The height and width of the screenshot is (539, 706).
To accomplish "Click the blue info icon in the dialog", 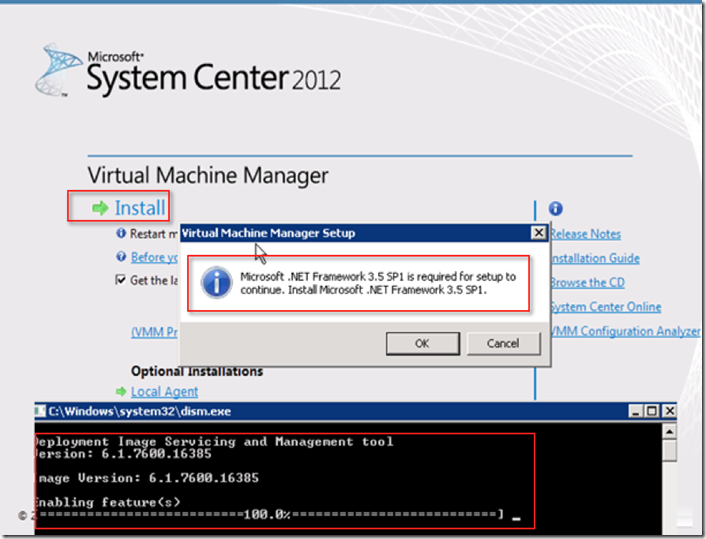I will [217, 283].
